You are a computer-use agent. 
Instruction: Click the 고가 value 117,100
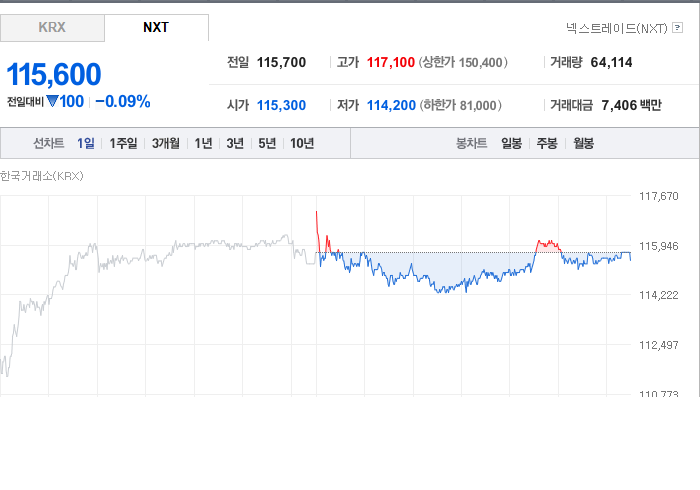click(391, 62)
